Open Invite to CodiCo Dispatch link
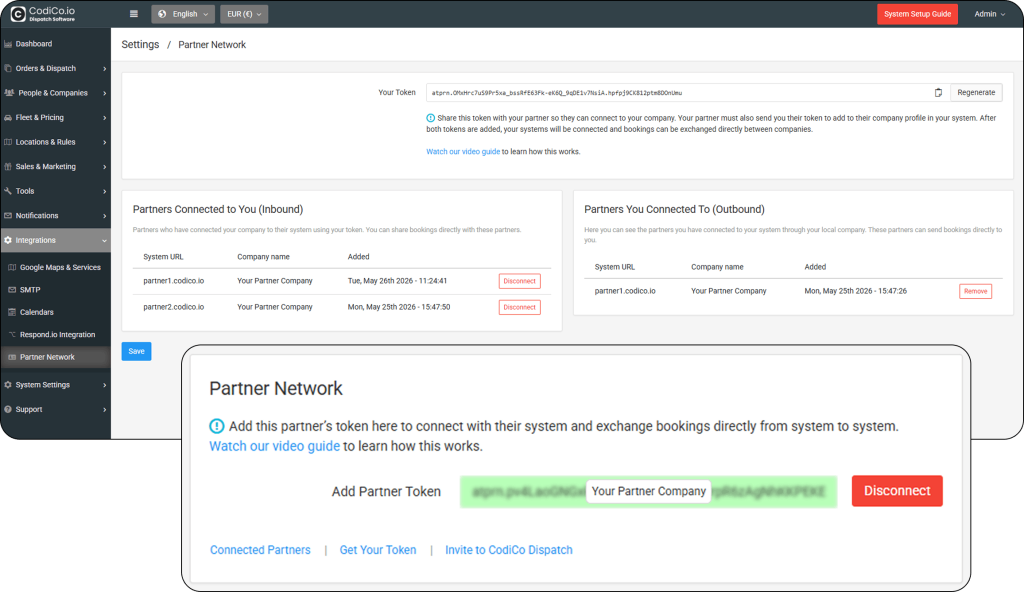Viewport: 1024px width, 592px height. coord(509,550)
